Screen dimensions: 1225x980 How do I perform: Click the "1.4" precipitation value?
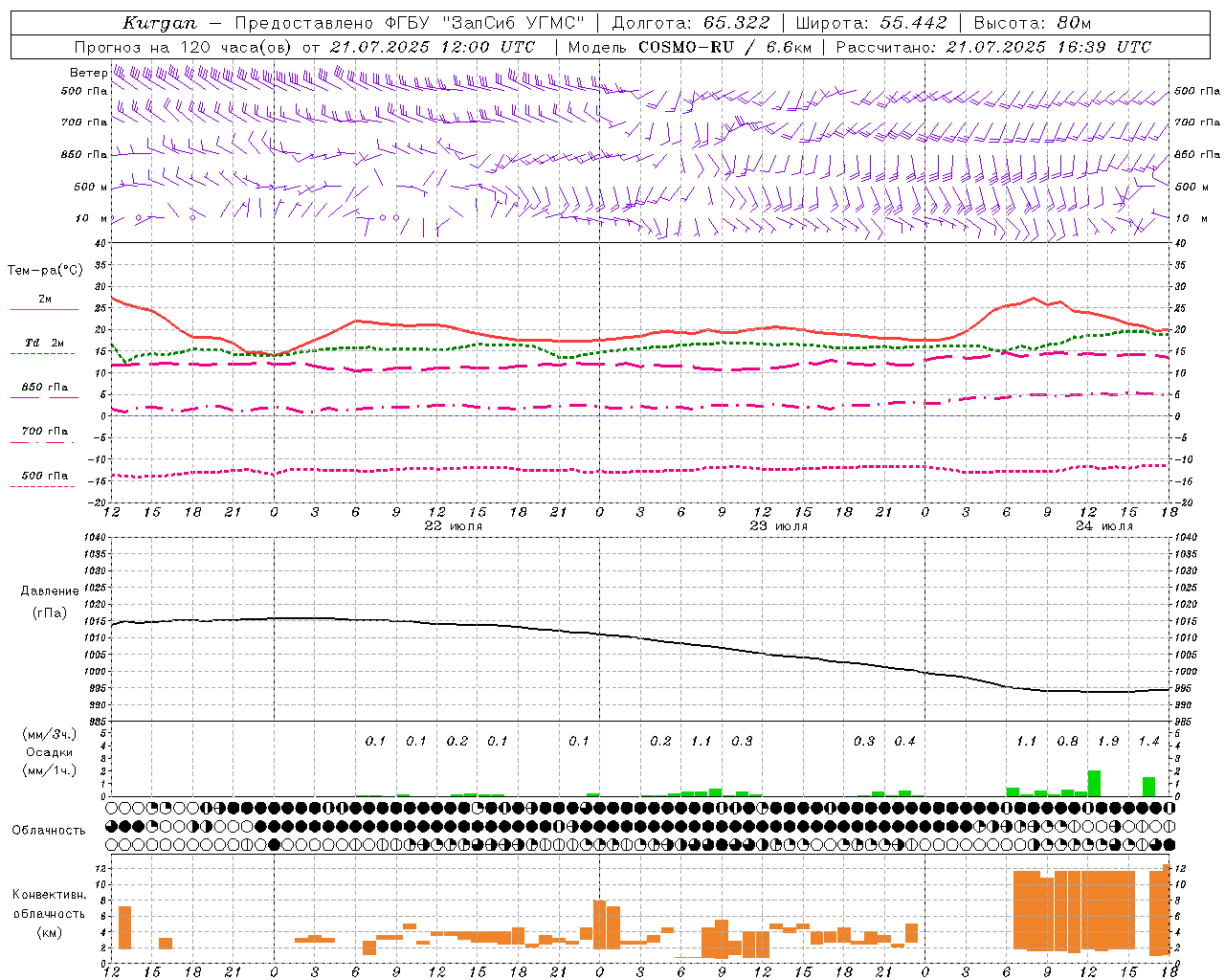(1148, 742)
